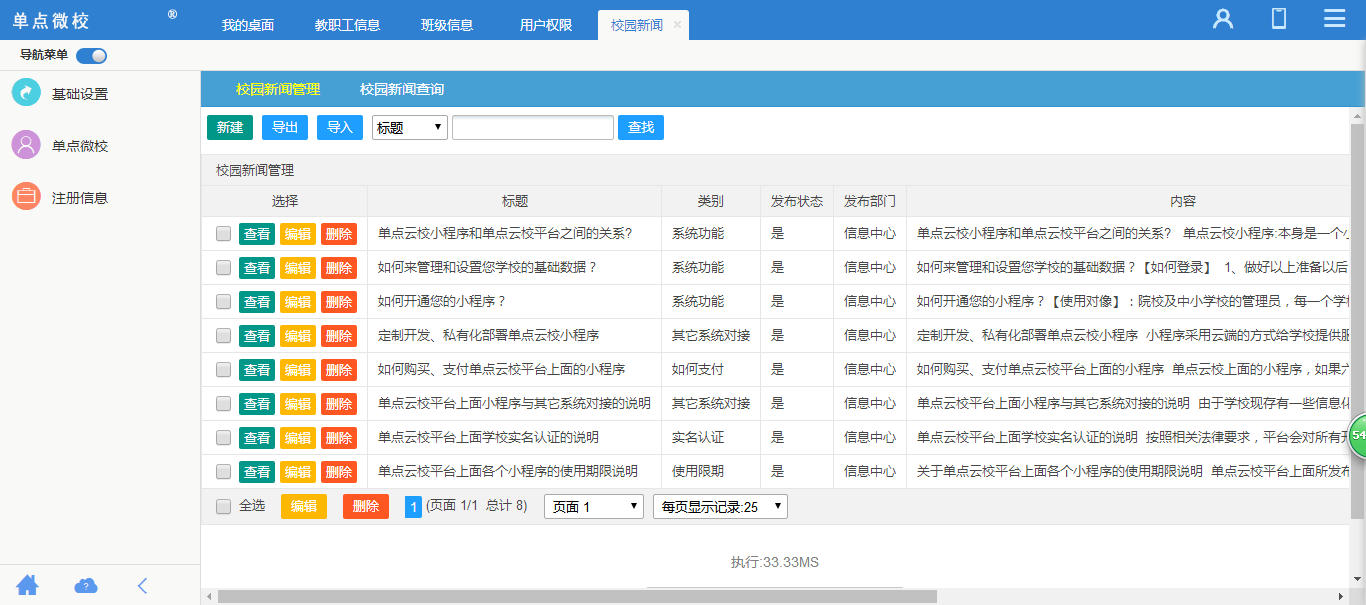Image resolution: width=1366 pixels, height=605 pixels.
Task: Edit the 定制开发、私有化部署 news row
Action: (298, 336)
